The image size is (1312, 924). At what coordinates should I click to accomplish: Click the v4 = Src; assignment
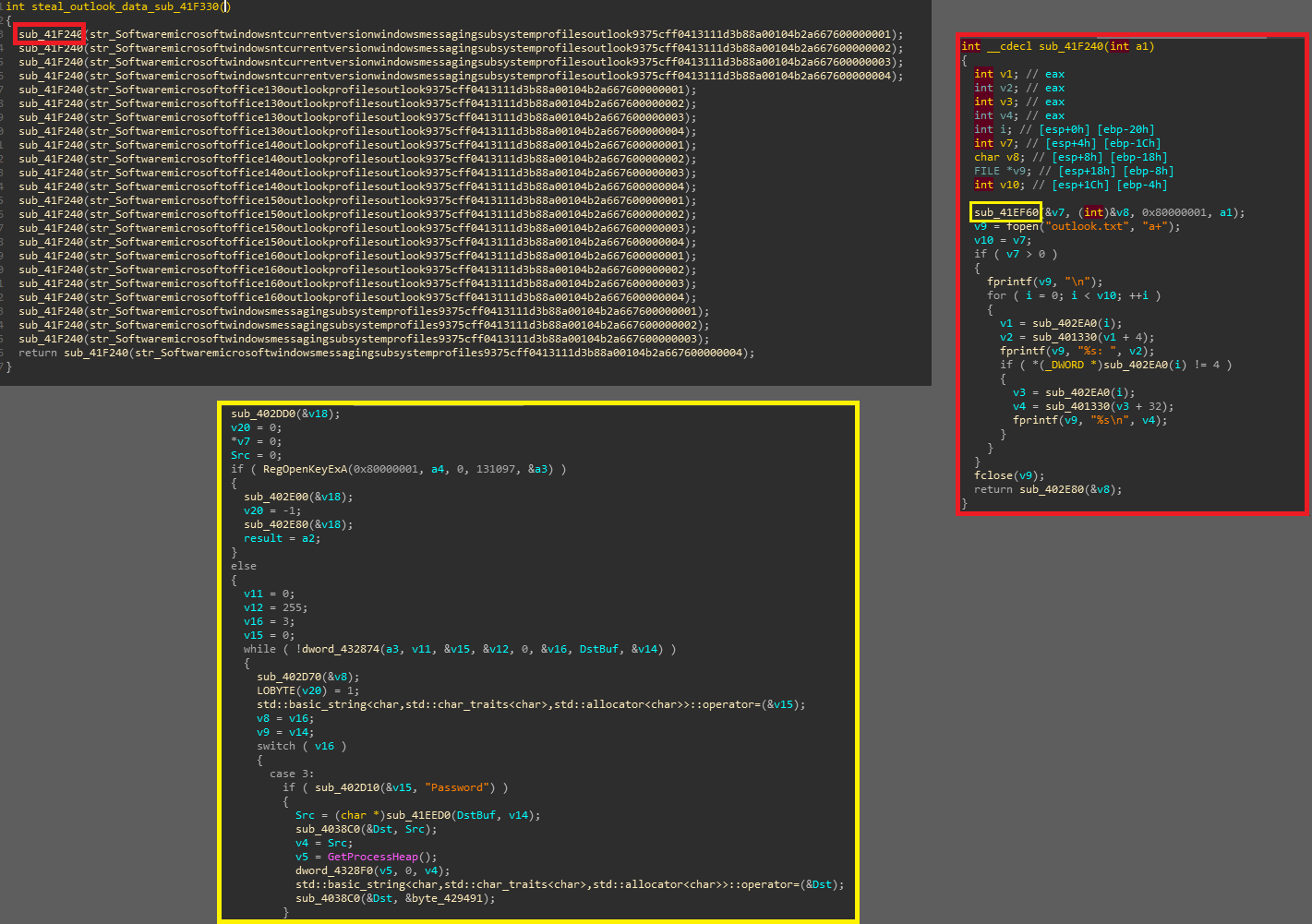[x=324, y=843]
